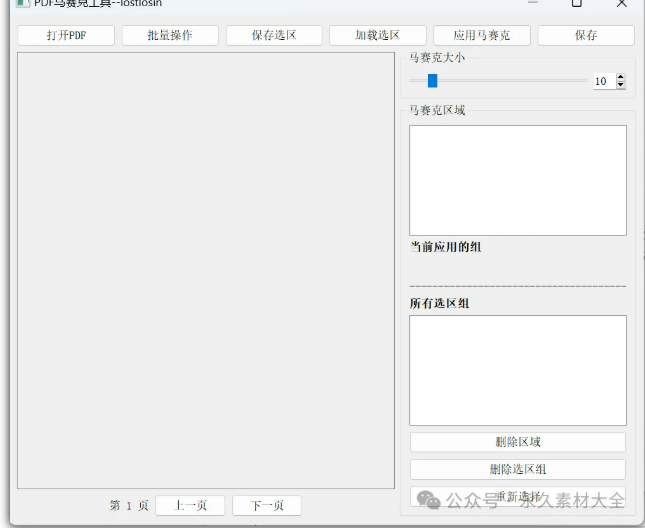
Task: Go to previous page with 上一页
Action: (190, 506)
